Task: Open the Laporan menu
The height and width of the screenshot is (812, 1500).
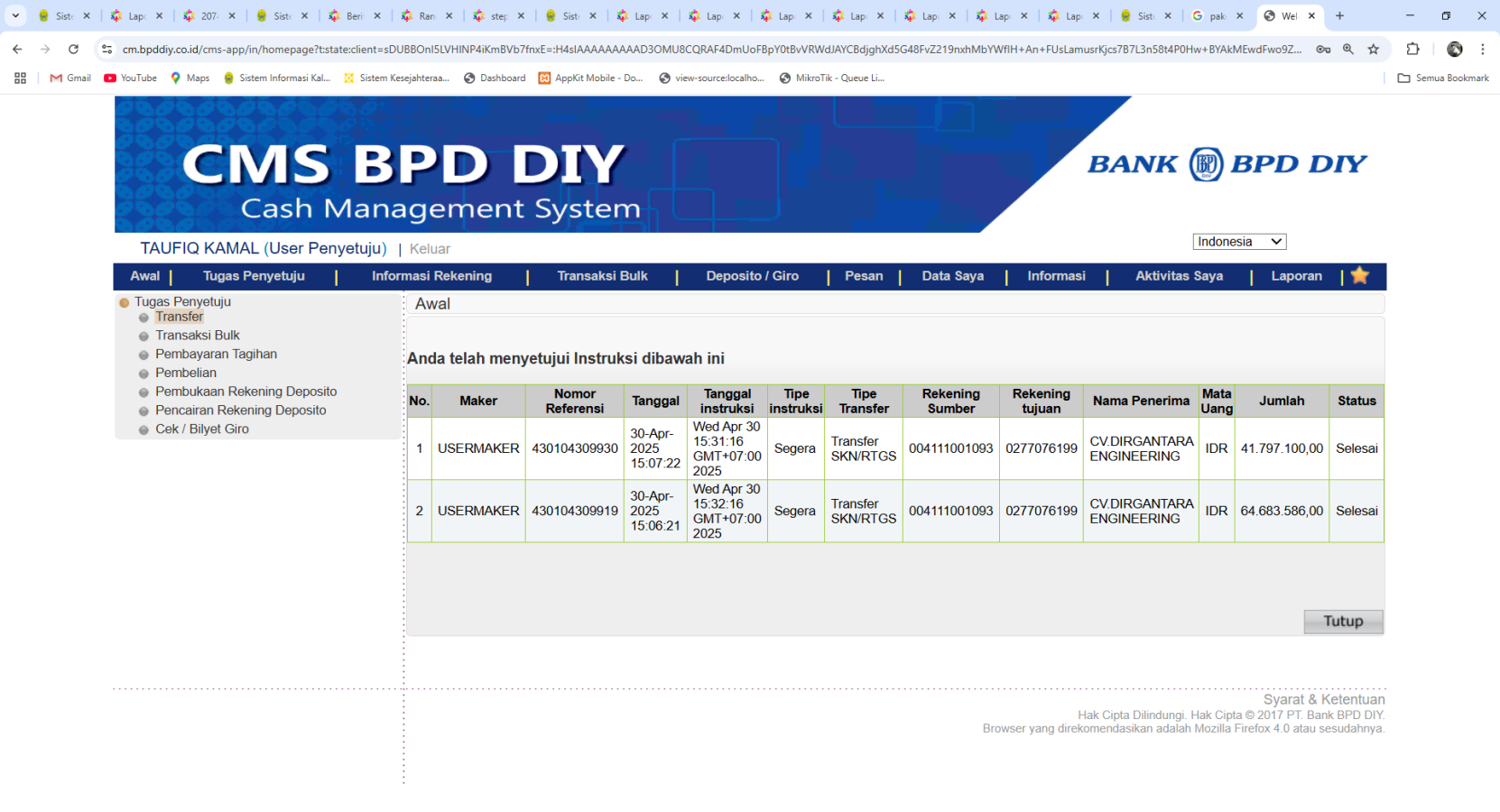Action: [x=1296, y=276]
